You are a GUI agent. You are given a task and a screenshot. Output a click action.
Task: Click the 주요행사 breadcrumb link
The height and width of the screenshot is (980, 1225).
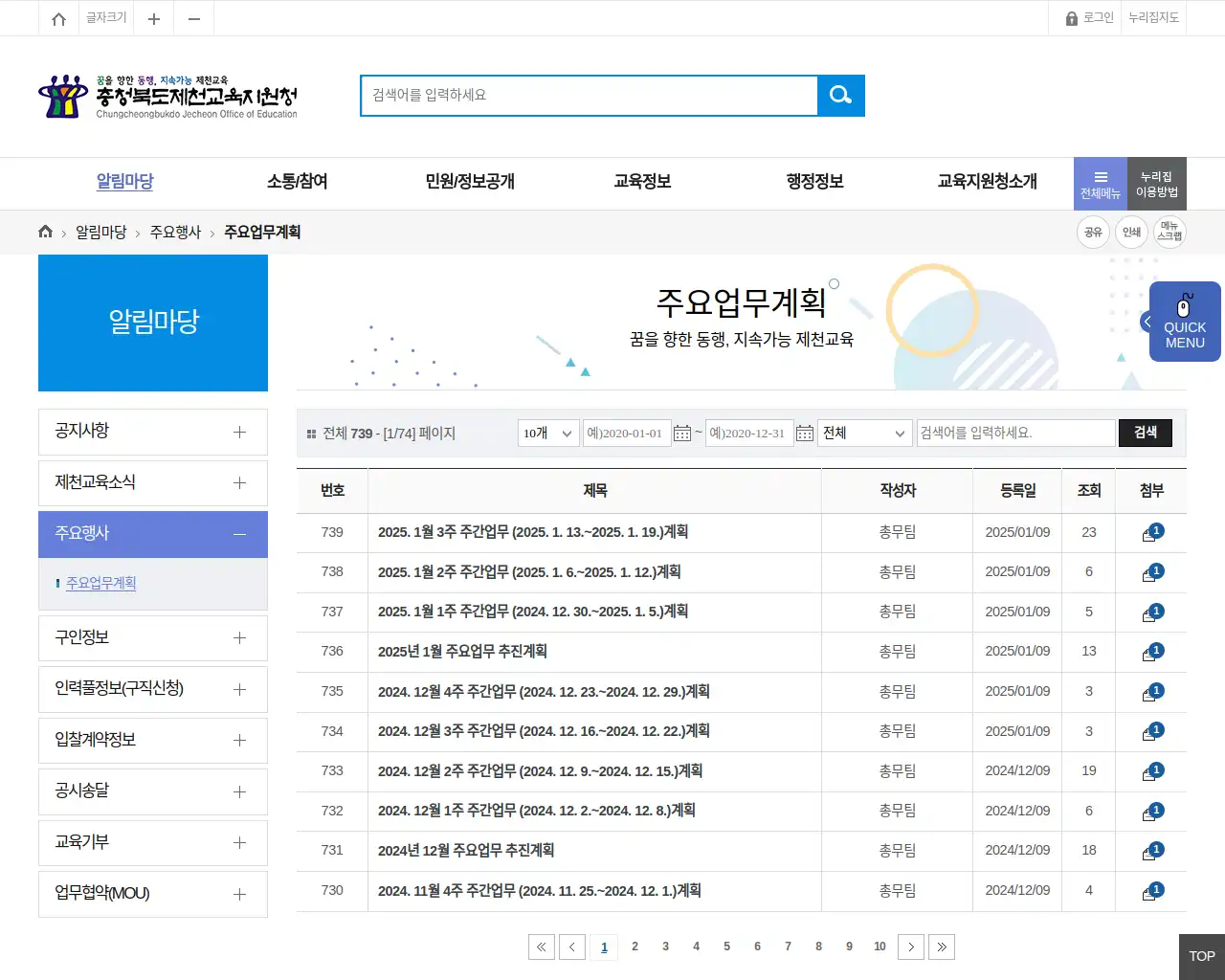click(175, 233)
